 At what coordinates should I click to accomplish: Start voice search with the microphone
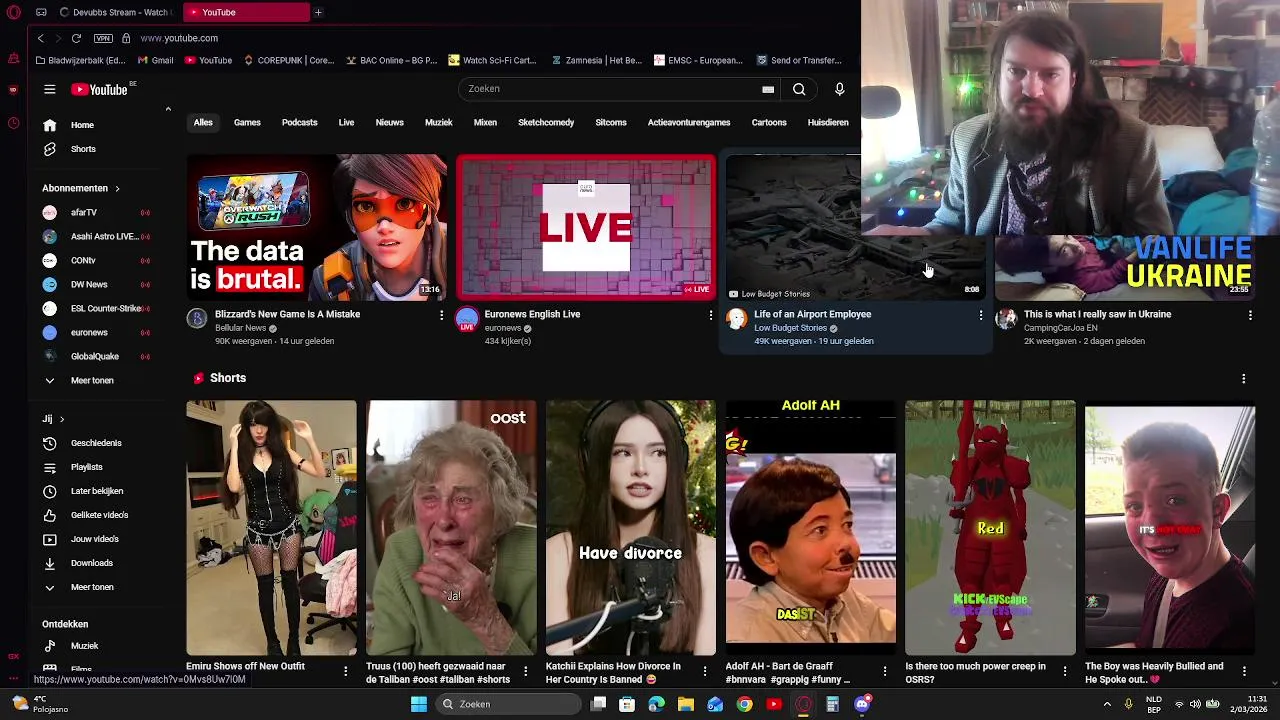coord(839,89)
